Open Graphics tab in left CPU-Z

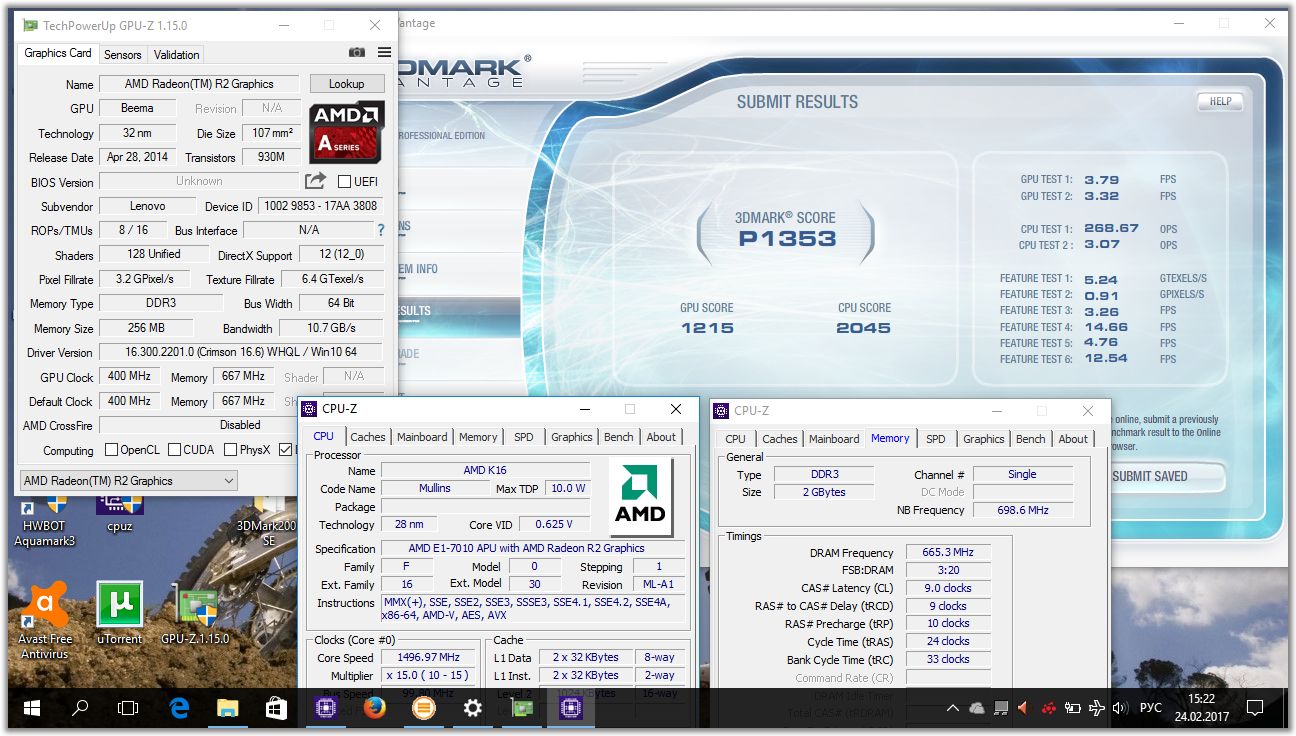click(572, 437)
